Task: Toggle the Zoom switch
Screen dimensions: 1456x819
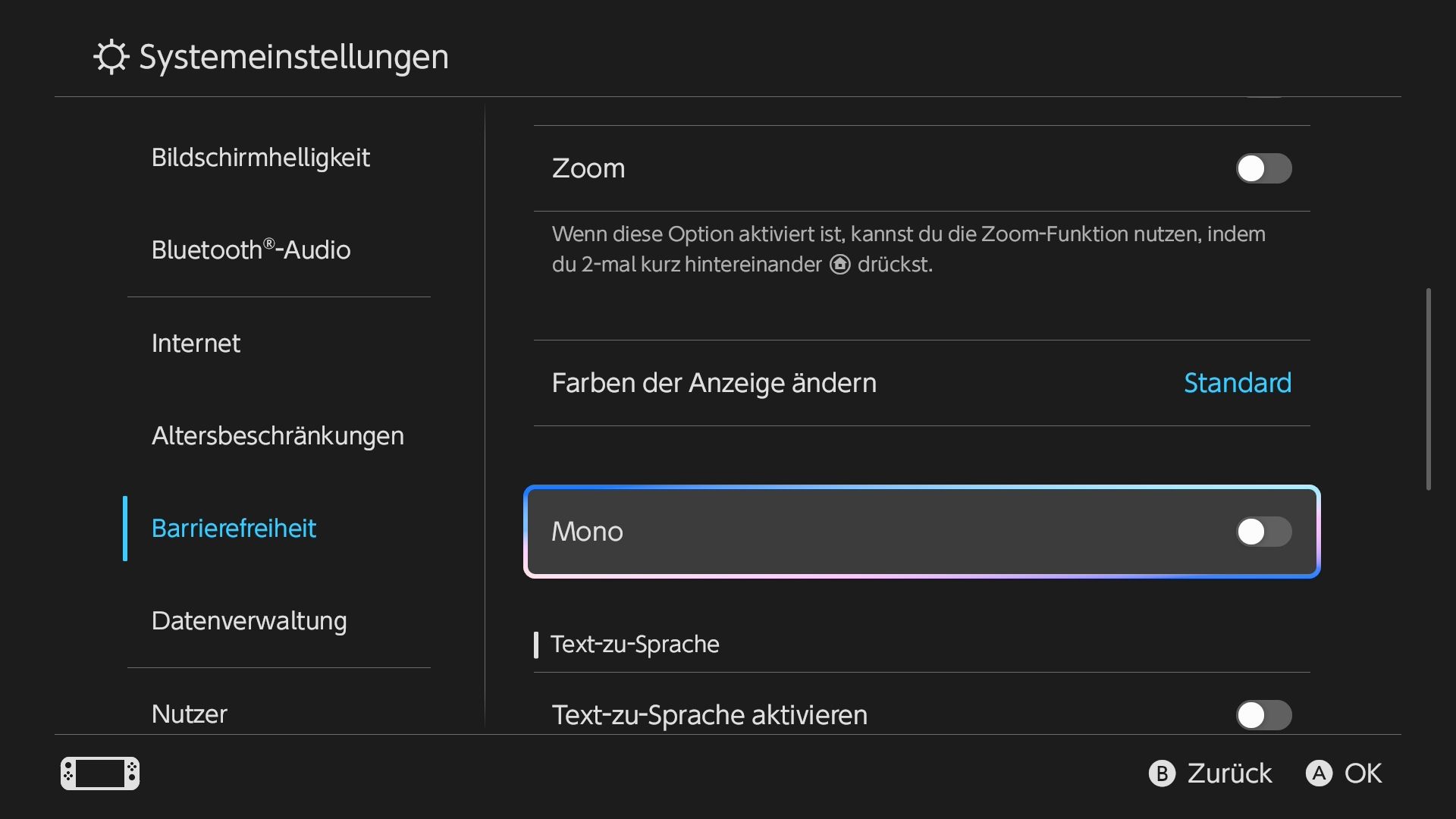Action: 1263,168
